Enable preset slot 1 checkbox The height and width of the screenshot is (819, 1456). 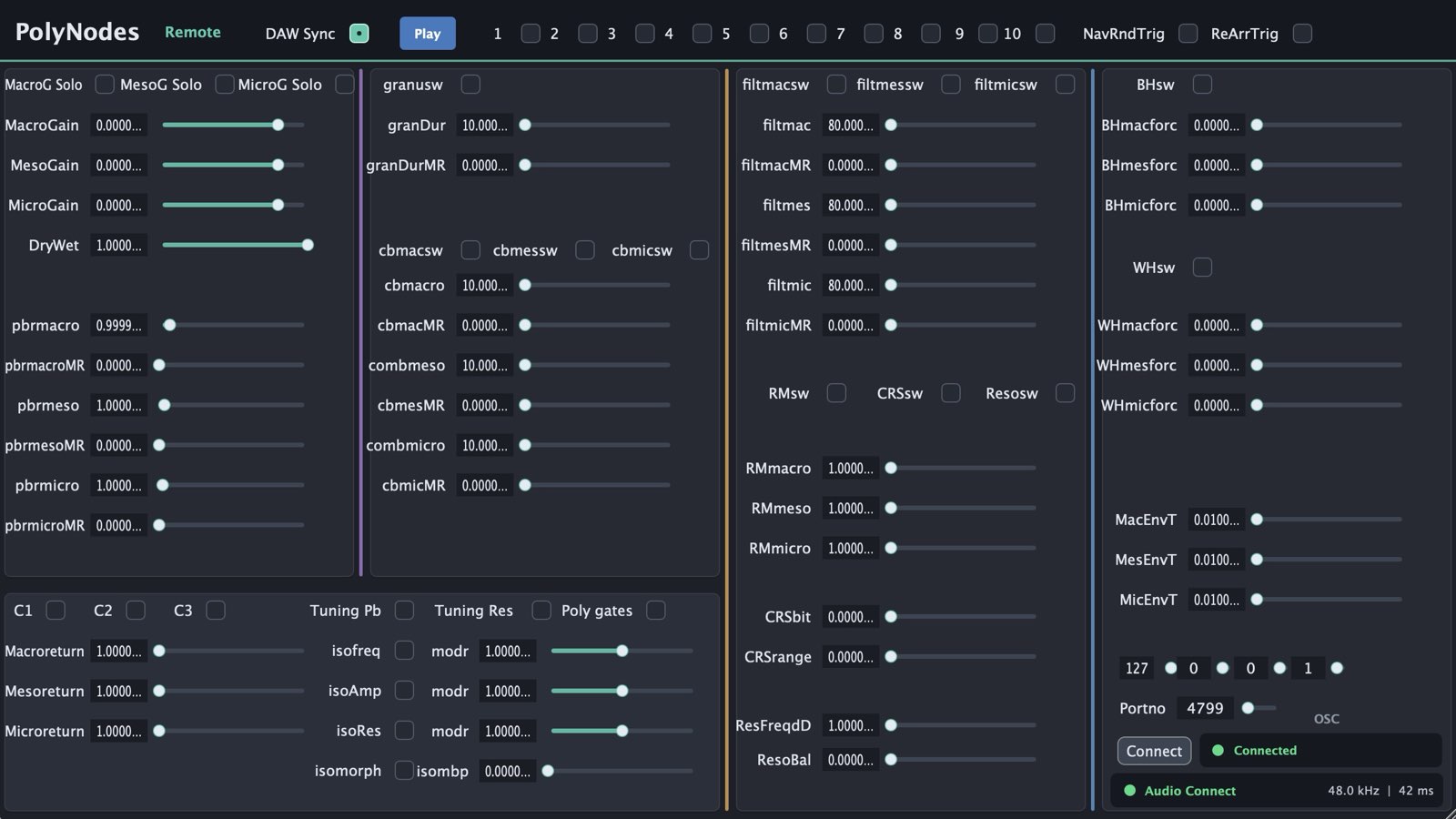(x=530, y=34)
